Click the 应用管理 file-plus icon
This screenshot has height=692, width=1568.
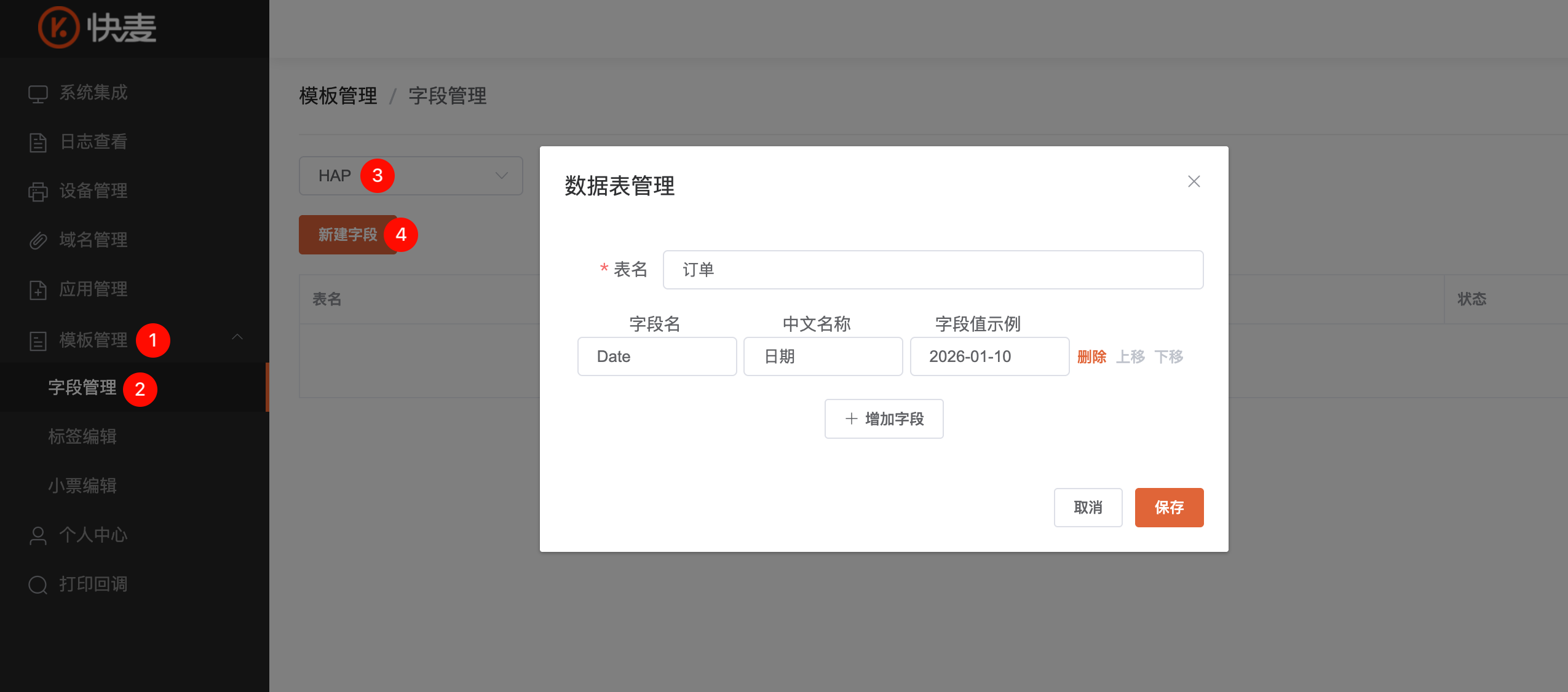(x=38, y=290)
